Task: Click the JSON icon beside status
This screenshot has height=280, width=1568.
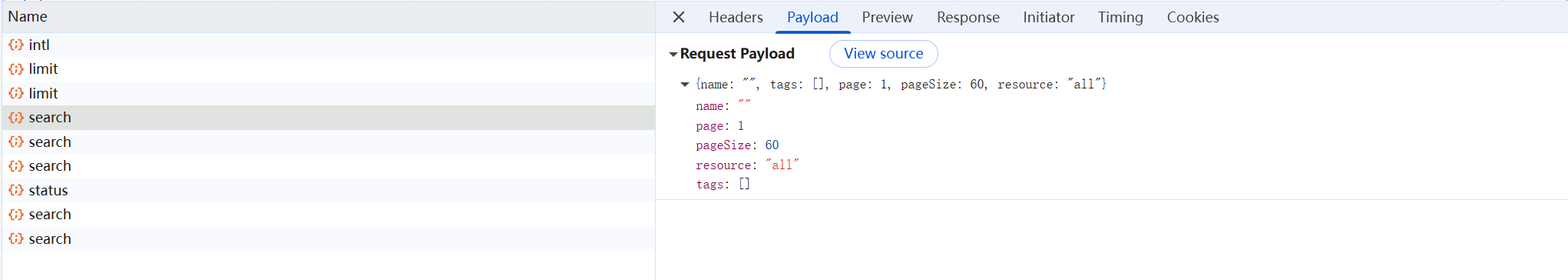Action: 16,190
